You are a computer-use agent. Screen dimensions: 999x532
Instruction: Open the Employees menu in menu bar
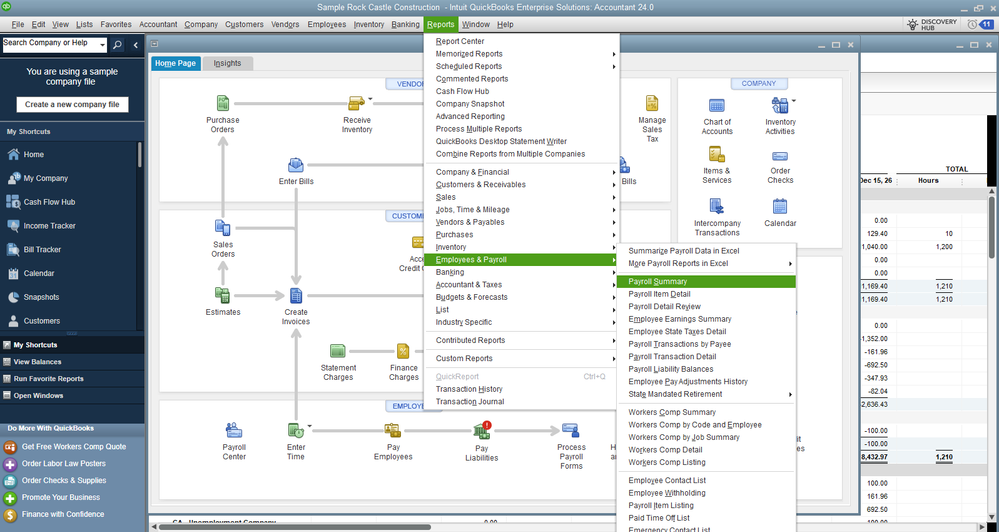(326, 24)
